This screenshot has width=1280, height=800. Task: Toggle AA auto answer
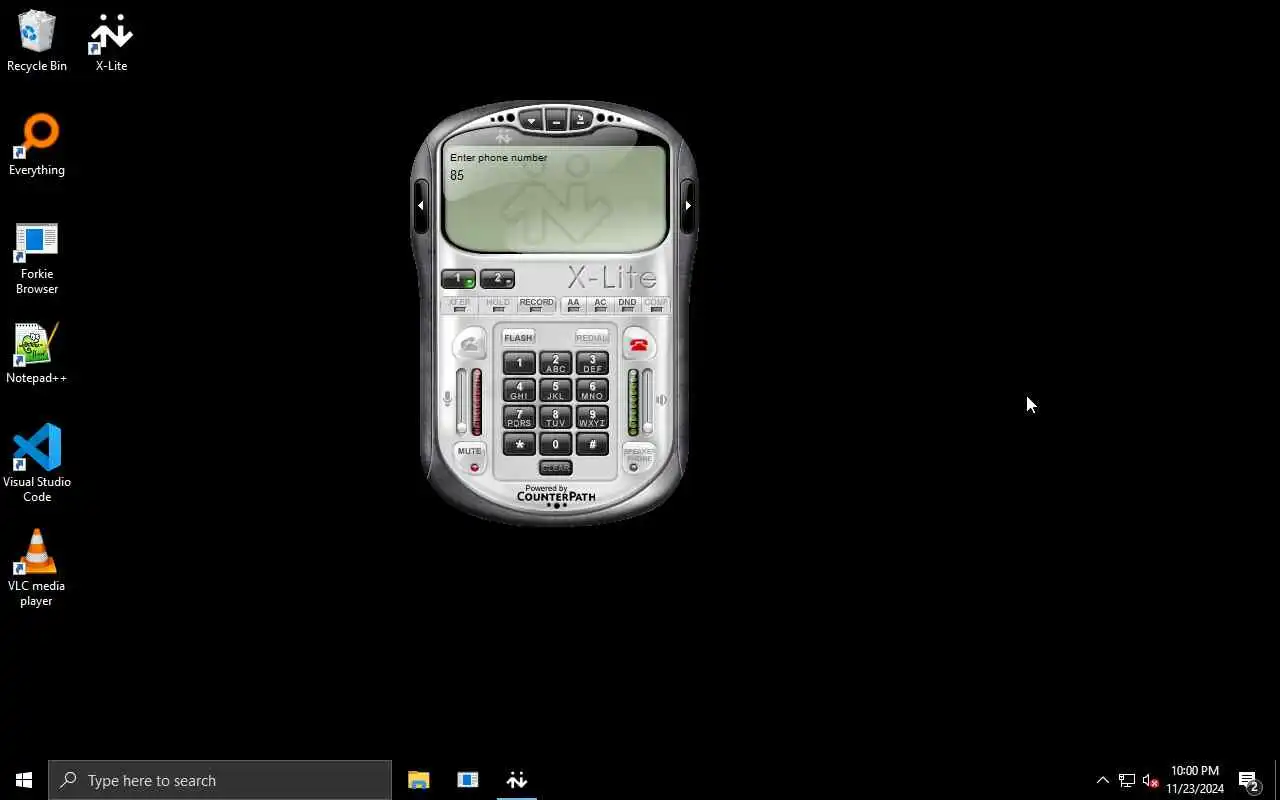click(573, 304)
